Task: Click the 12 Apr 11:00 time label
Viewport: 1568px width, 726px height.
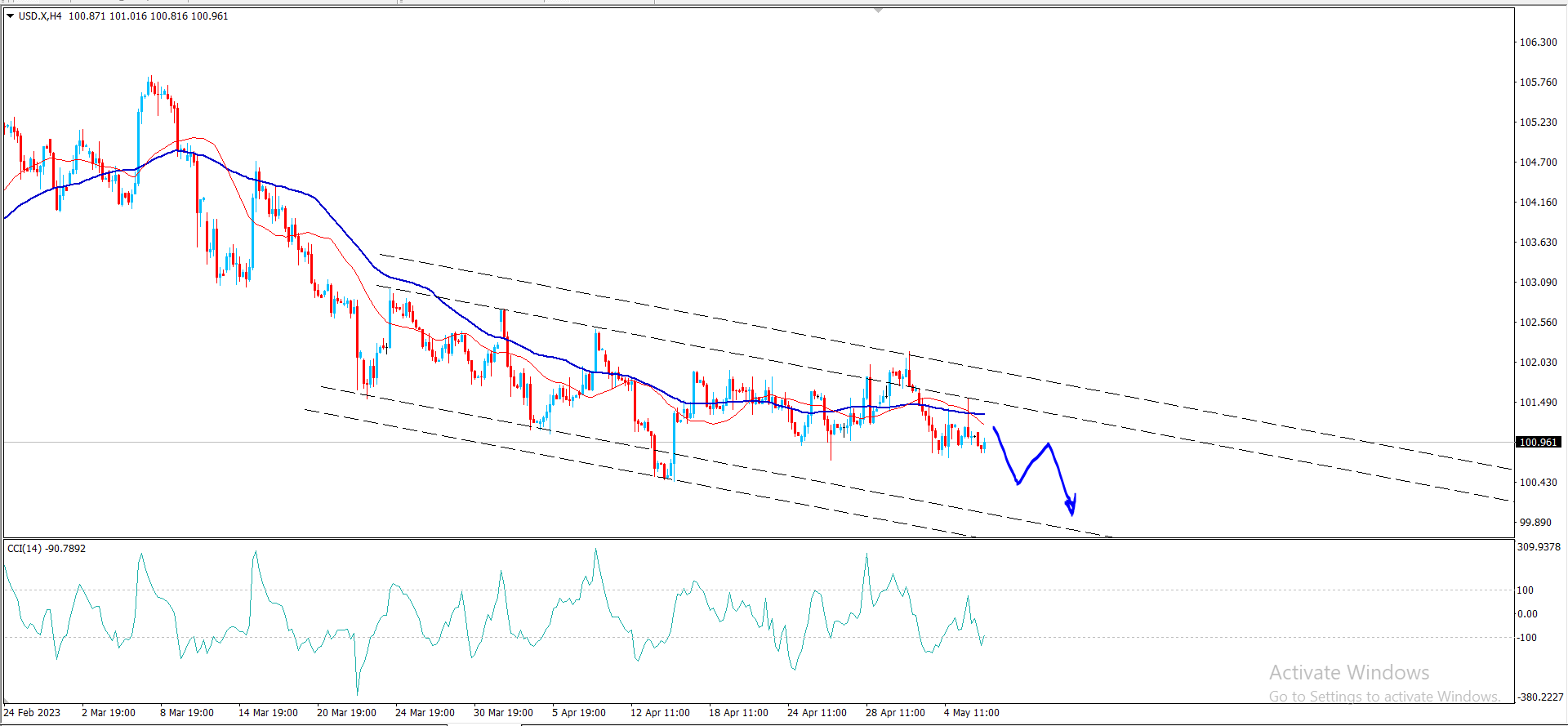Action: point(660,712)
